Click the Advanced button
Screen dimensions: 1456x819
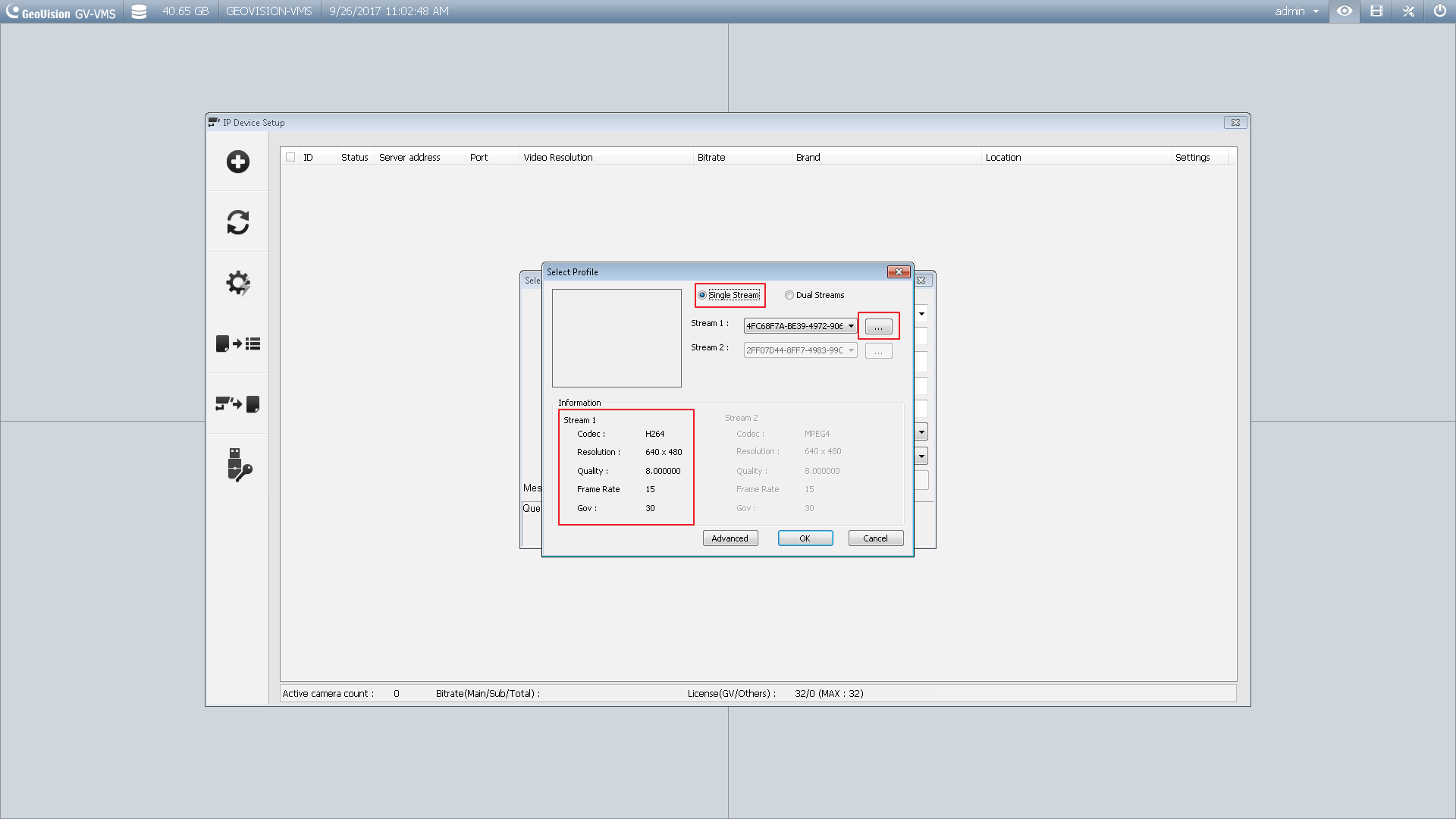coord(730,538)
